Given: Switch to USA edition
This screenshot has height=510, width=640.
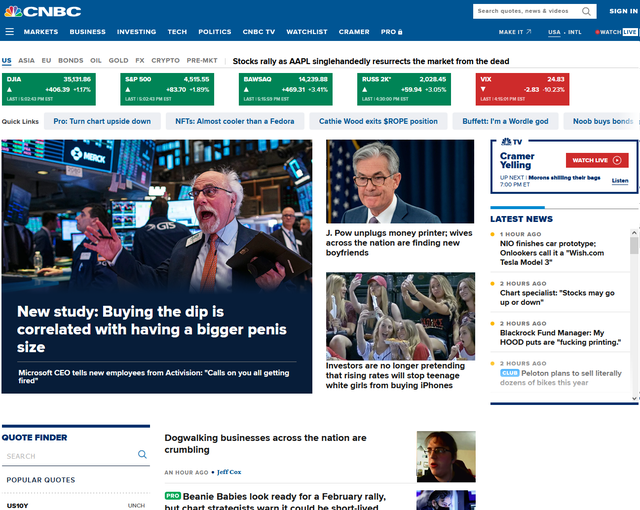Looking at the screenshot, I should (x=554, y=32).
